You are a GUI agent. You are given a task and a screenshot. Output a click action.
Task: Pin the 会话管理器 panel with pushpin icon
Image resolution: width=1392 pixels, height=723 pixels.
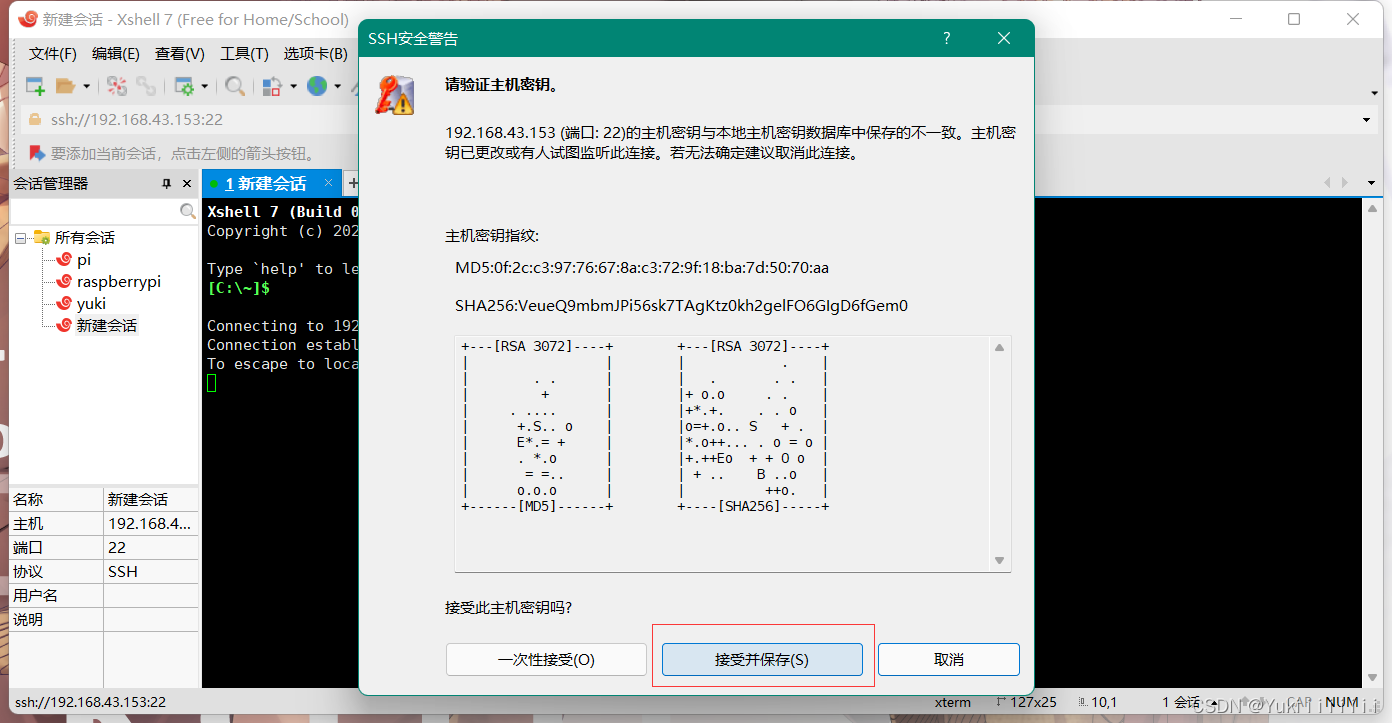pos(167,184)
